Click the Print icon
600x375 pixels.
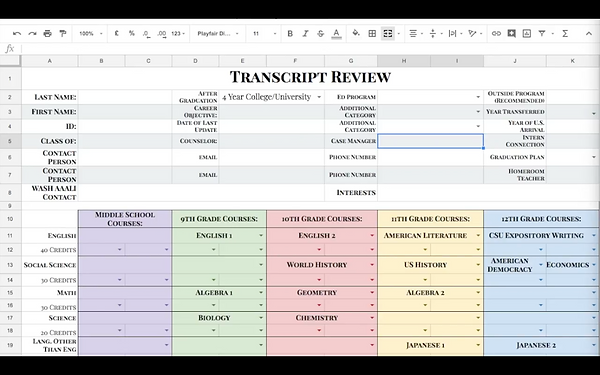47,34
